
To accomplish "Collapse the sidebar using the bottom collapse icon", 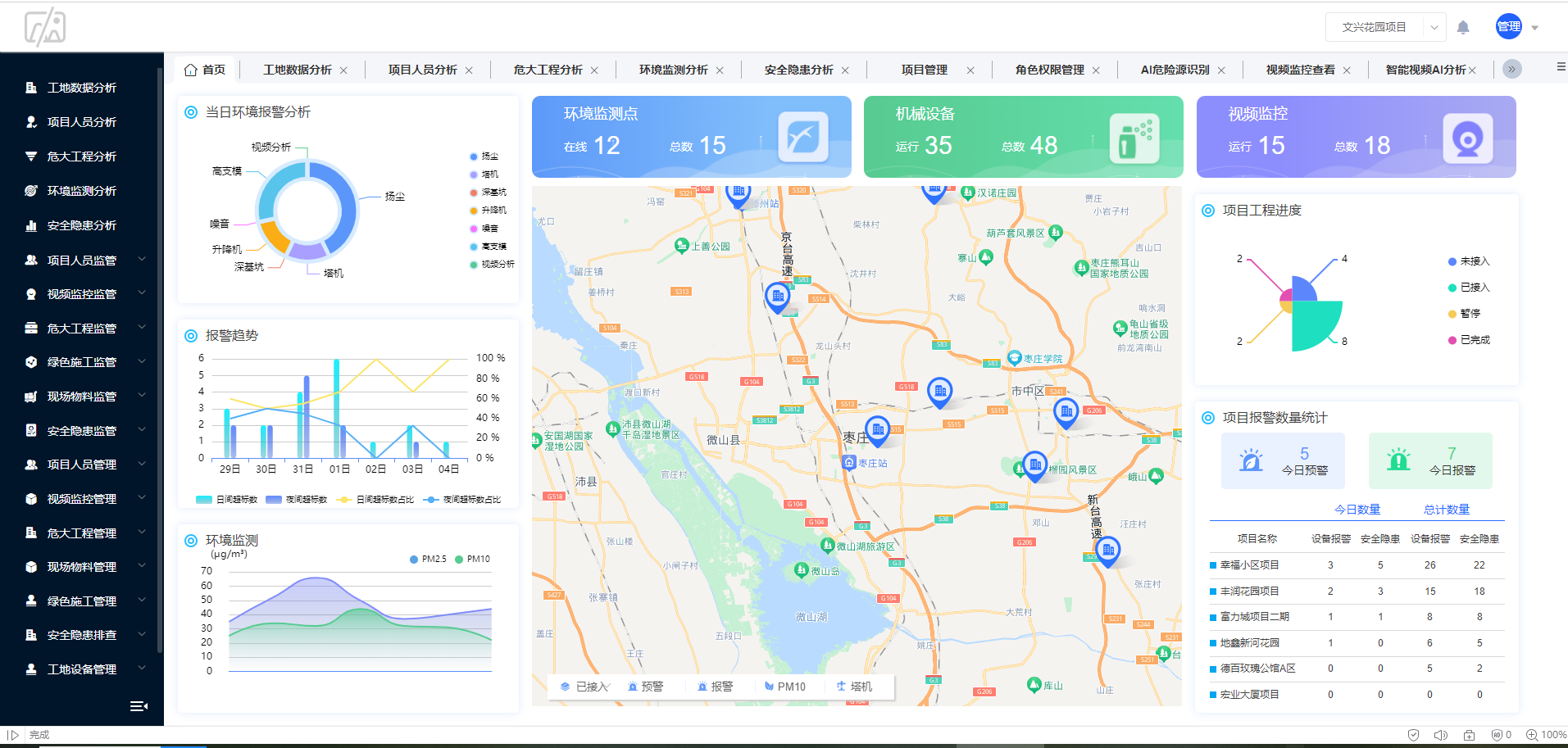I will 139,706.
